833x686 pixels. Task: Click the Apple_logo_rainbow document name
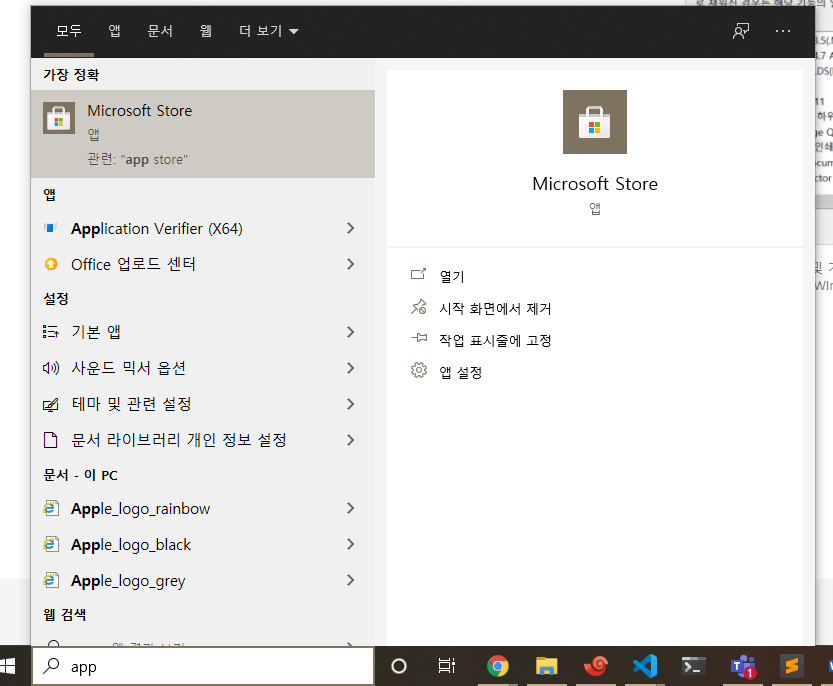[x=140, y=509]
